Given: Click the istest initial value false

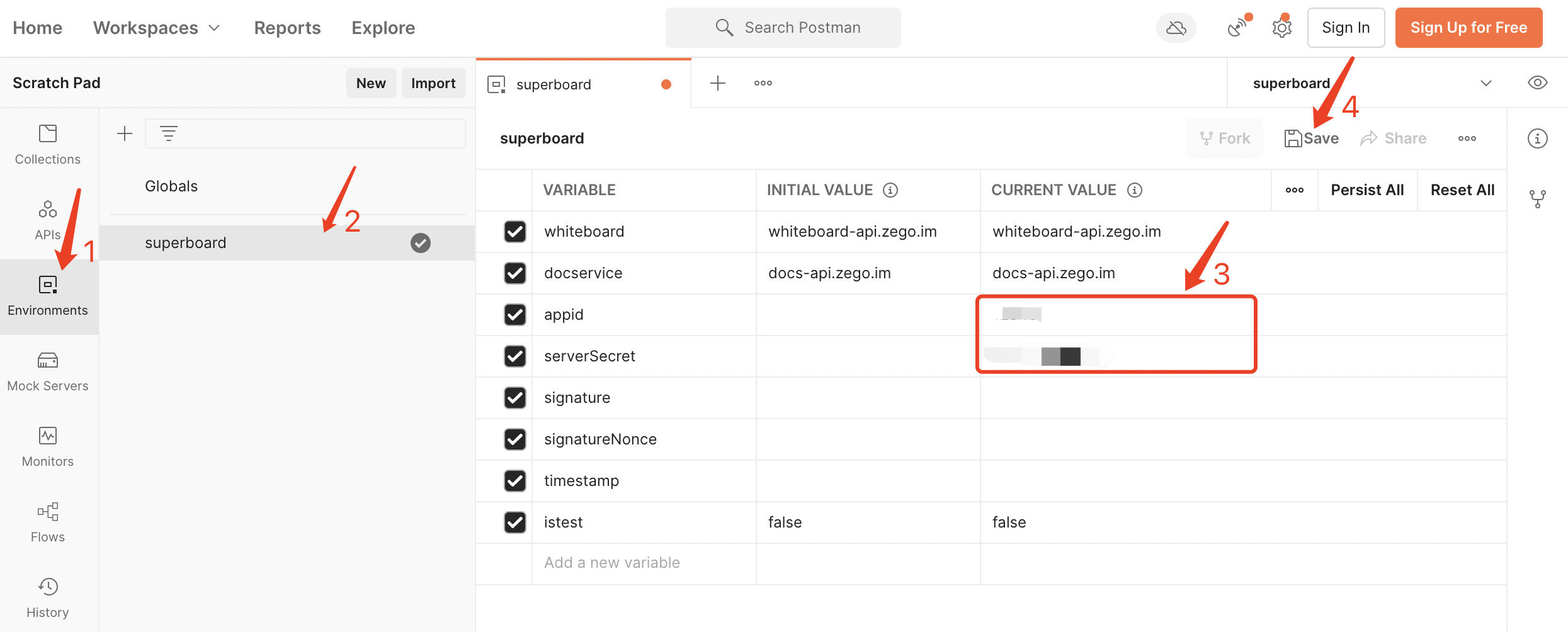Looking at the screenshot, I should [868, 522].
